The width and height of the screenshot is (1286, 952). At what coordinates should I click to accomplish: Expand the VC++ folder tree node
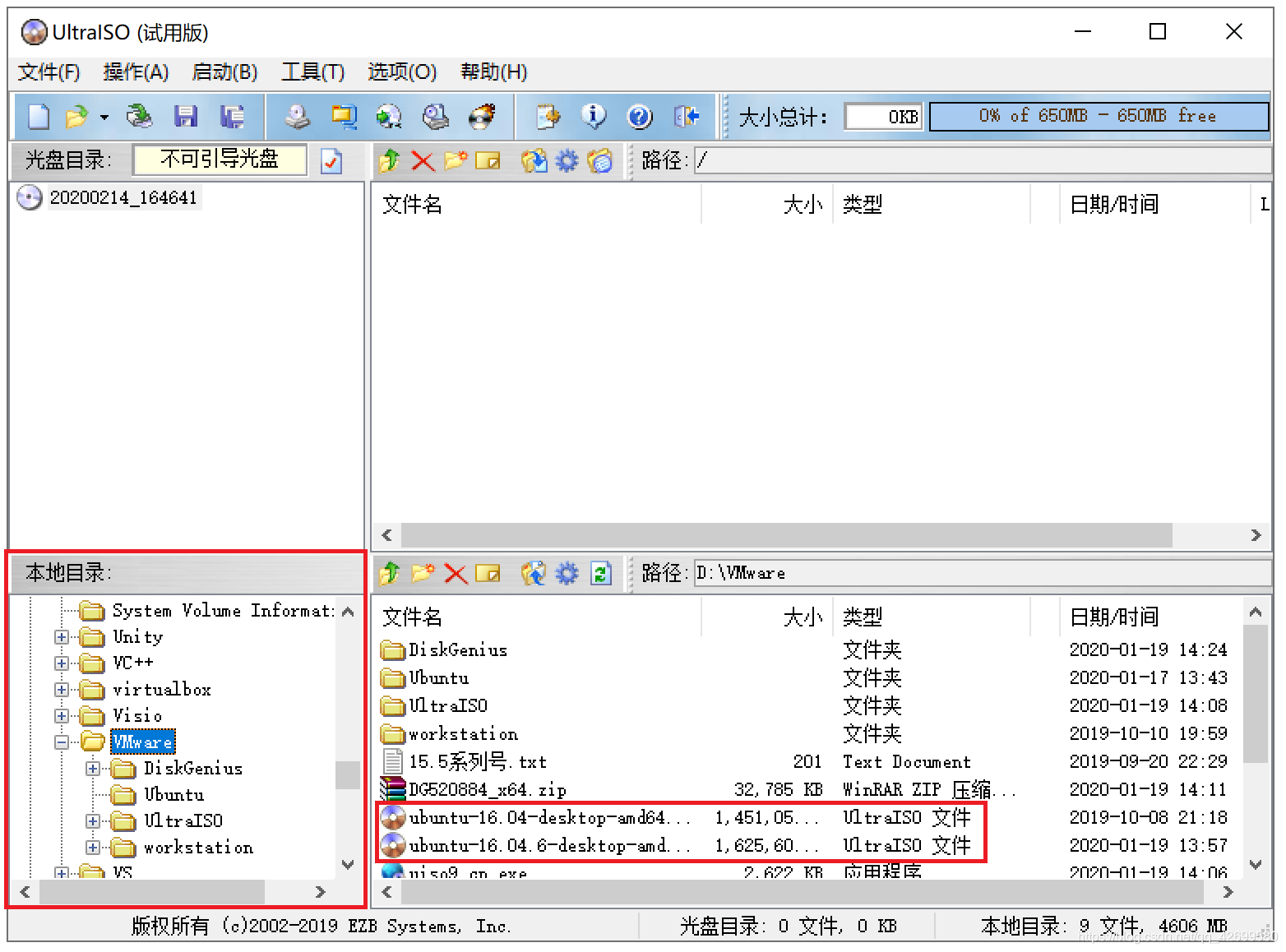tap(62, 663)
